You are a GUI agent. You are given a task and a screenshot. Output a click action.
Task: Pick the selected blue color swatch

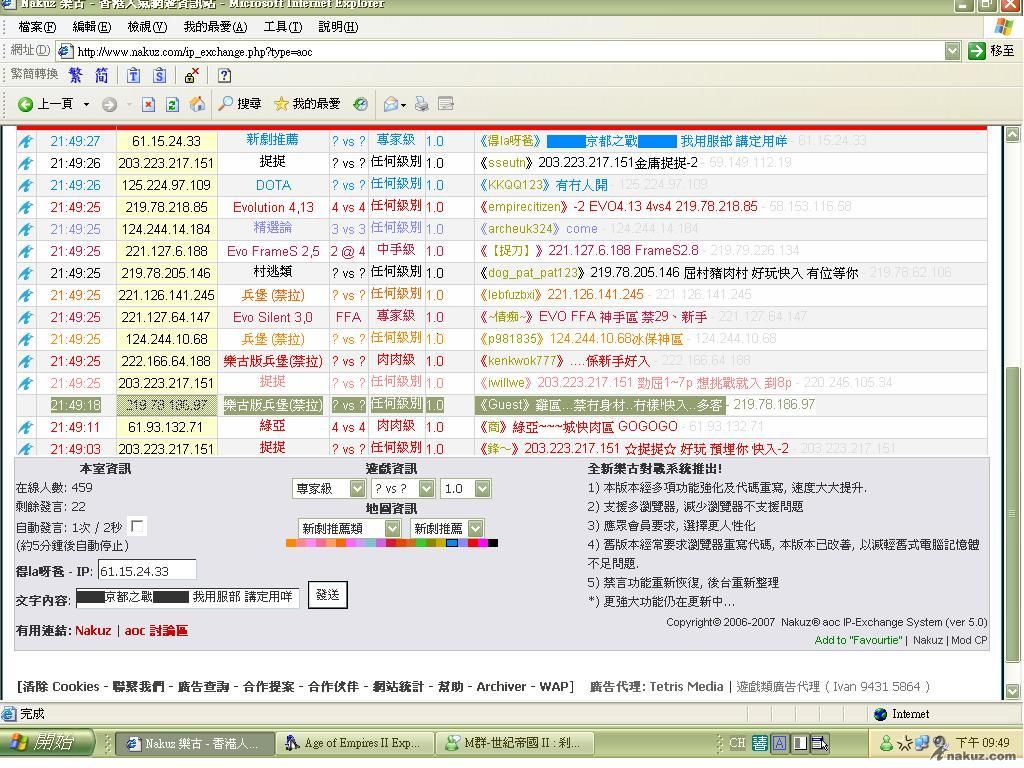pos(451,543)
